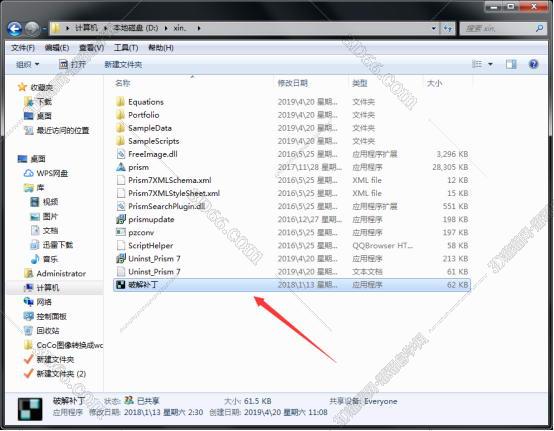The height and width of the screenshot is (431, 554).
Task: Click the refresh button beside address bar
Action: point(448,28)
